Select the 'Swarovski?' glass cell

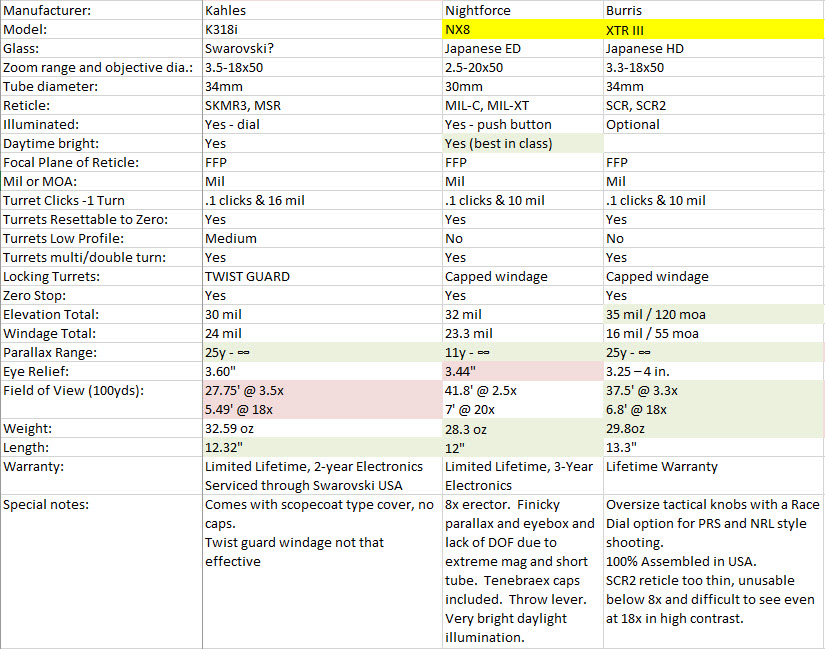(320, 49)
